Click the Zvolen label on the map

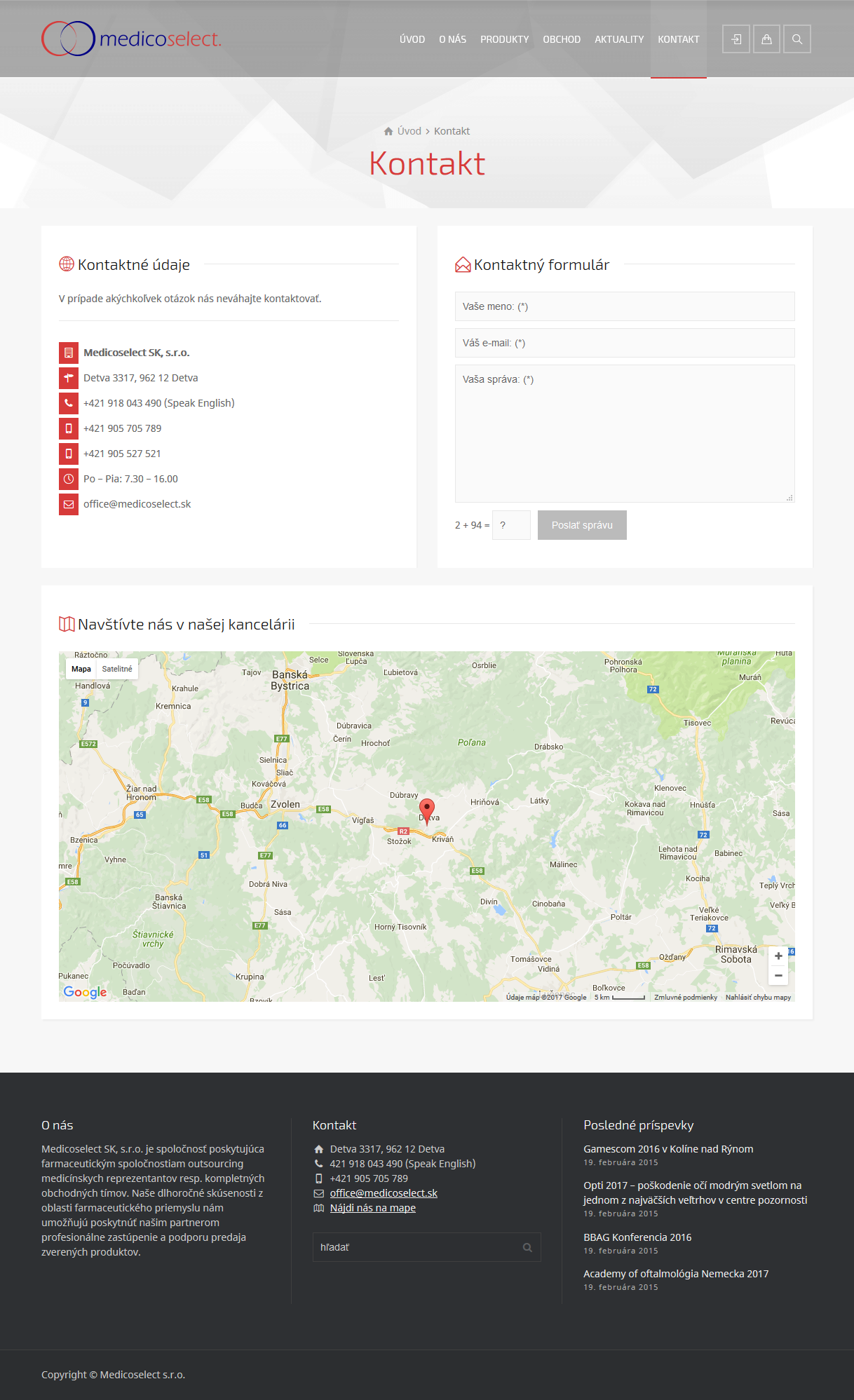(285, 804)
